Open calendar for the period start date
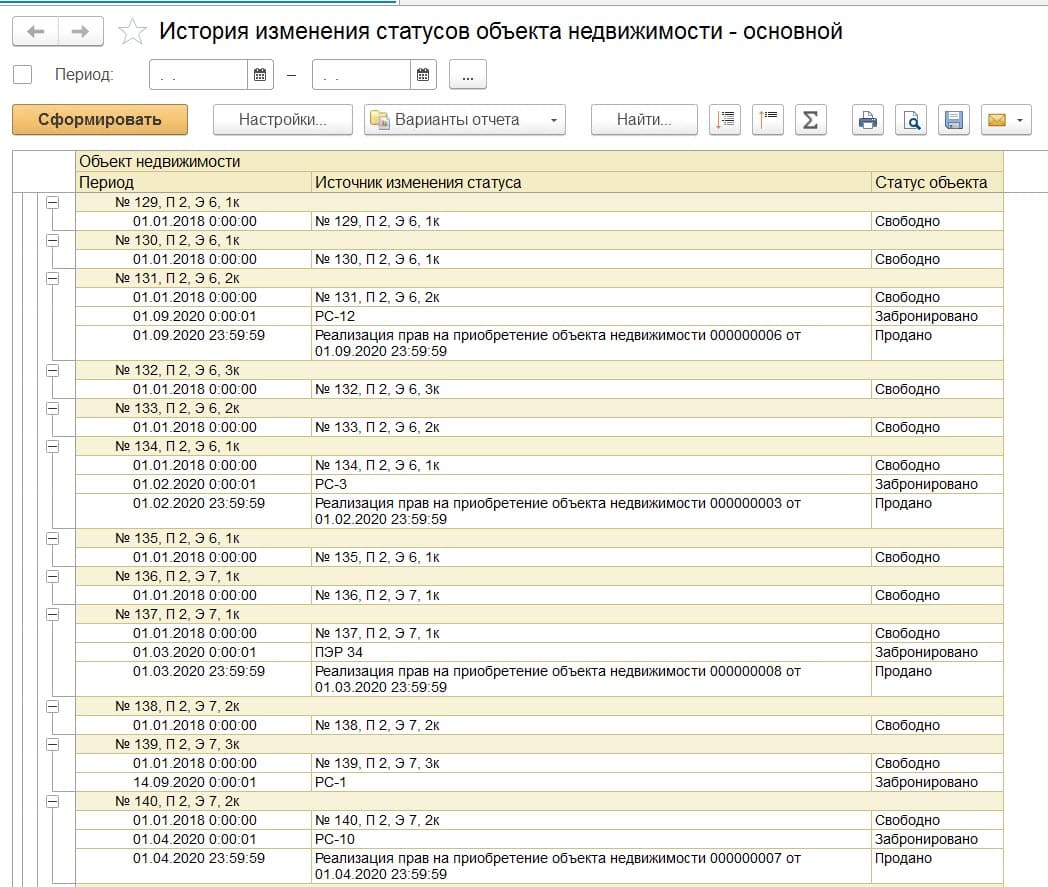 (260, 74)
